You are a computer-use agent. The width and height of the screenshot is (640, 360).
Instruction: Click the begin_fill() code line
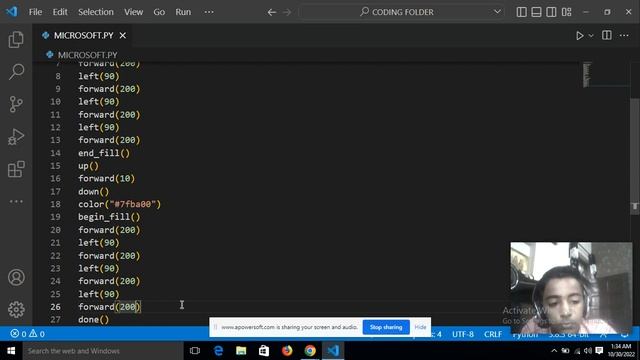tap(109, 217)
